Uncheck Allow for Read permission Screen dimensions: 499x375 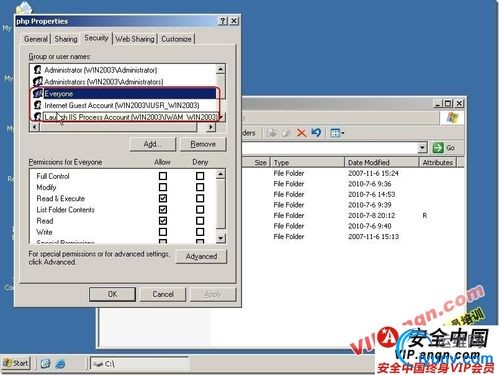[163, 221]
